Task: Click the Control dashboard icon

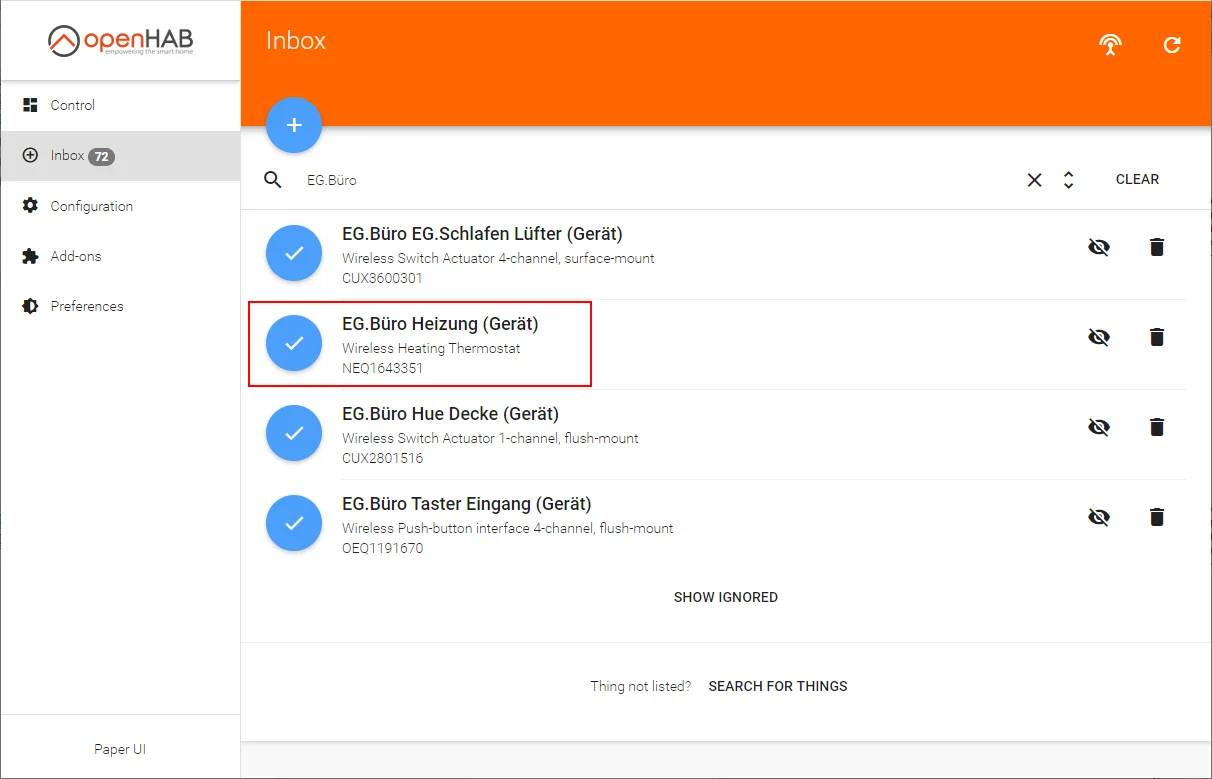Action: (x=30, y=105)
